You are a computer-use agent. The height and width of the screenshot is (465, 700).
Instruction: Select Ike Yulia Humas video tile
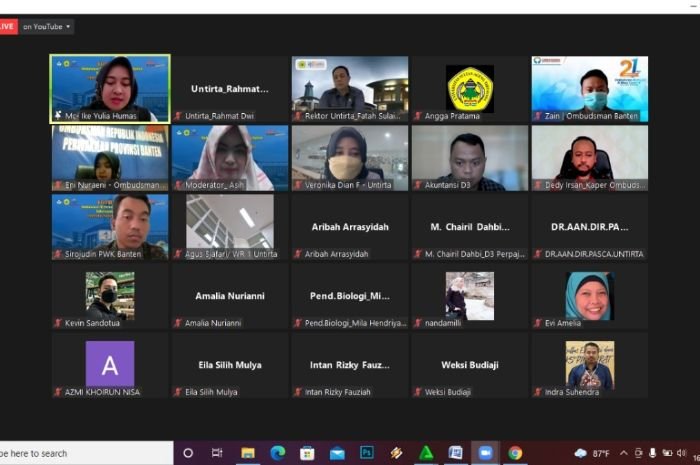coord(110,88)
